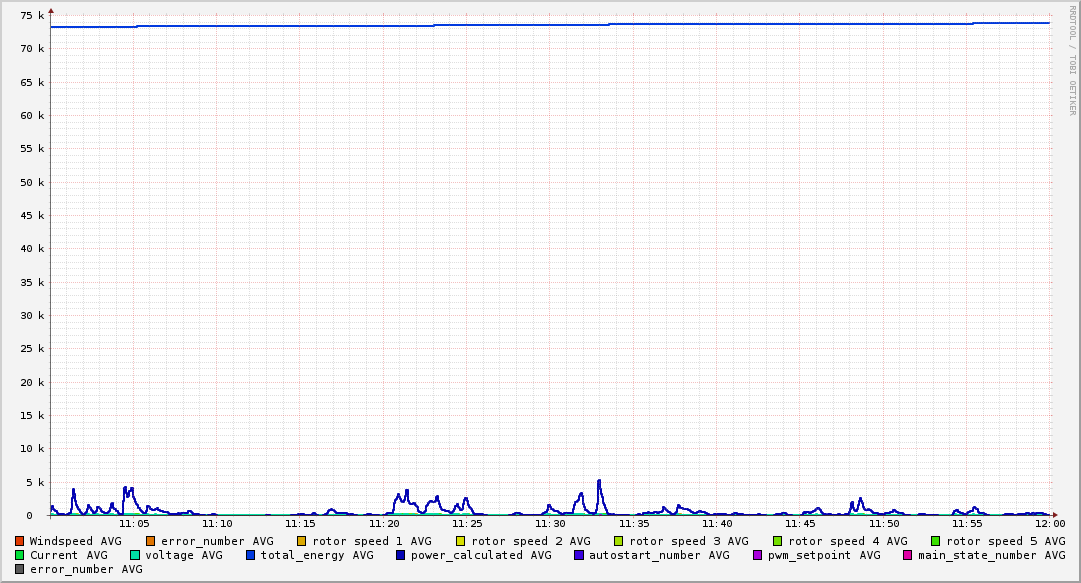Click the orange error_number AVG legend swatch
The width and height of the screenshot is (1081, 583).
150,541
